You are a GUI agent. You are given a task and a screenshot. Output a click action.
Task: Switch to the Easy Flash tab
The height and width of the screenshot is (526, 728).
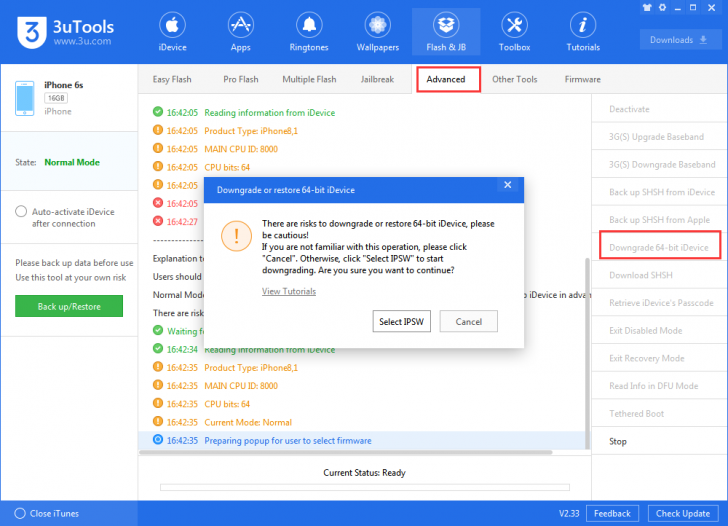[x=172, y=79]
